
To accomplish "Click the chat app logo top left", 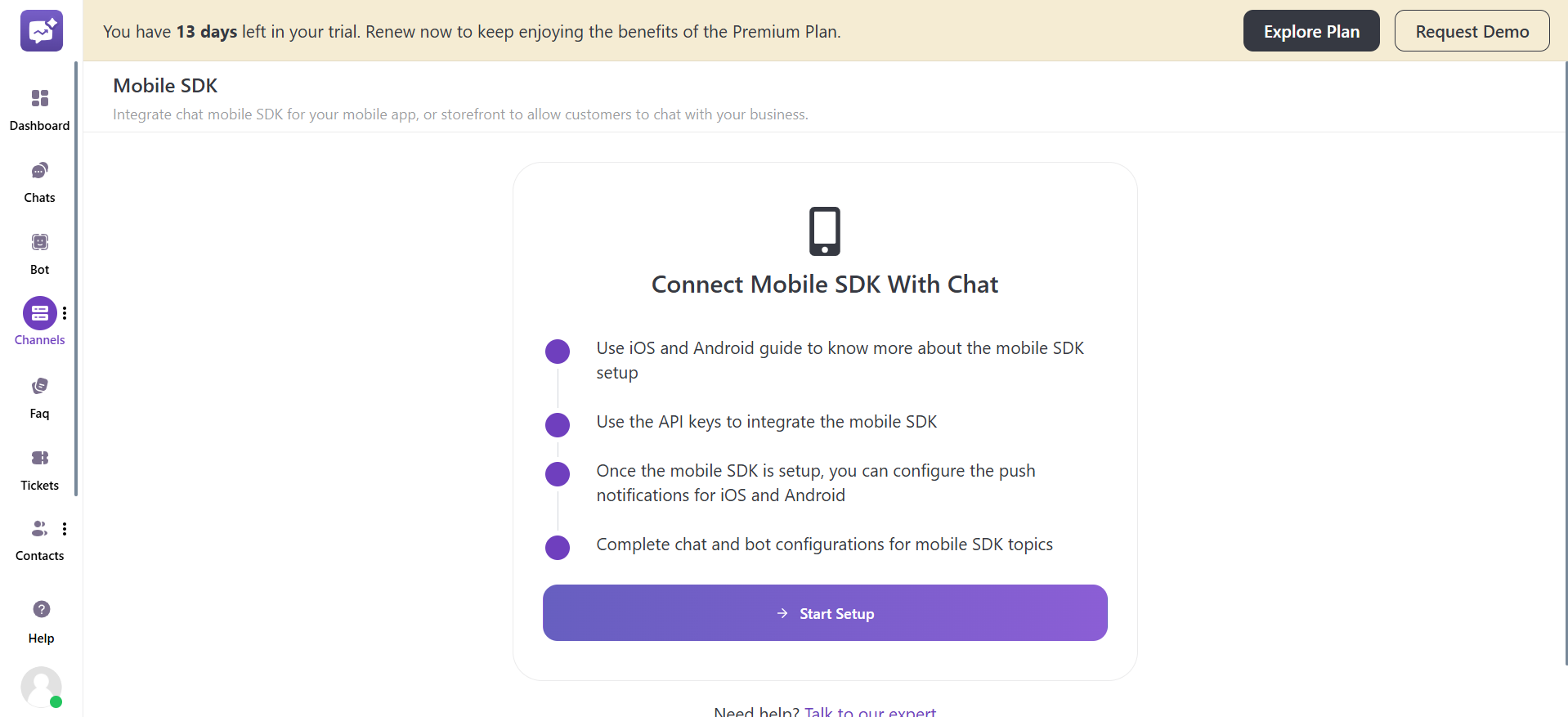I will (41, 30).
